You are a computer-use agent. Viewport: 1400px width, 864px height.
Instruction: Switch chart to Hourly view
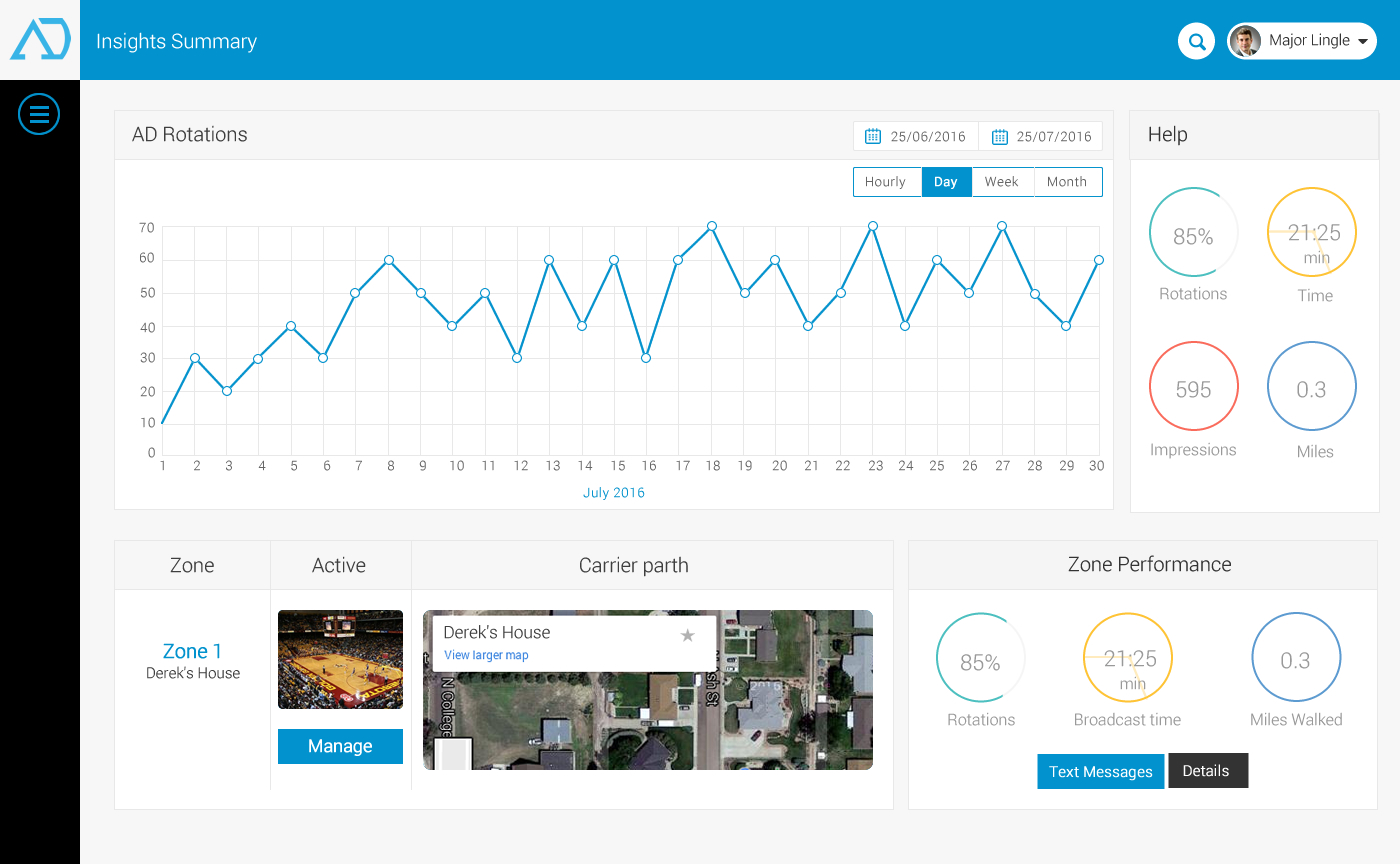[886, 182]
